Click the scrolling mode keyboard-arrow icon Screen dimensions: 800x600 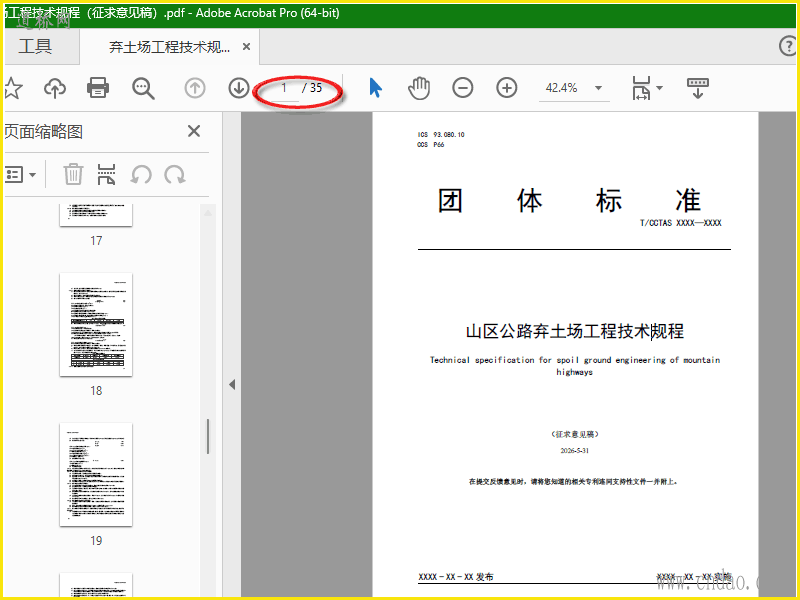point(697,88)
